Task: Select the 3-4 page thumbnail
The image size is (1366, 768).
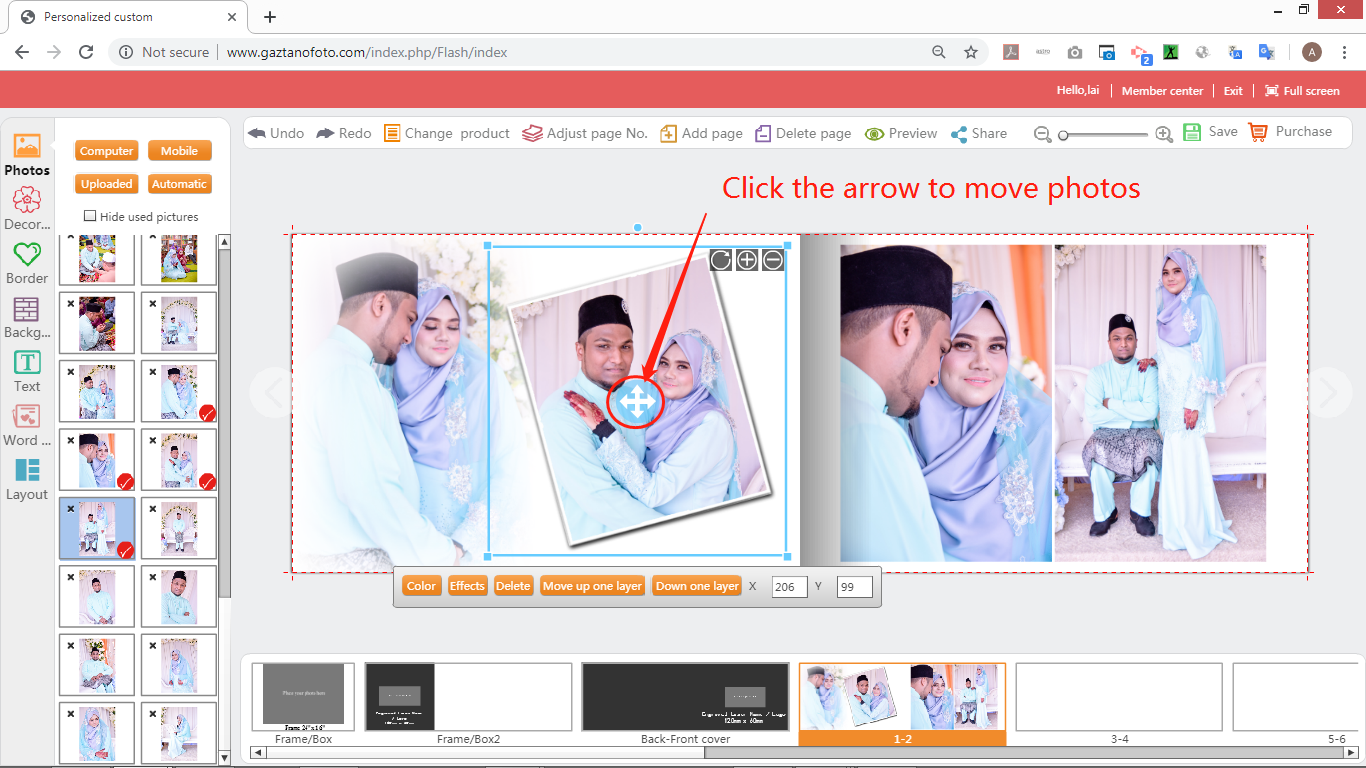Action: [x=1119, y=698]
